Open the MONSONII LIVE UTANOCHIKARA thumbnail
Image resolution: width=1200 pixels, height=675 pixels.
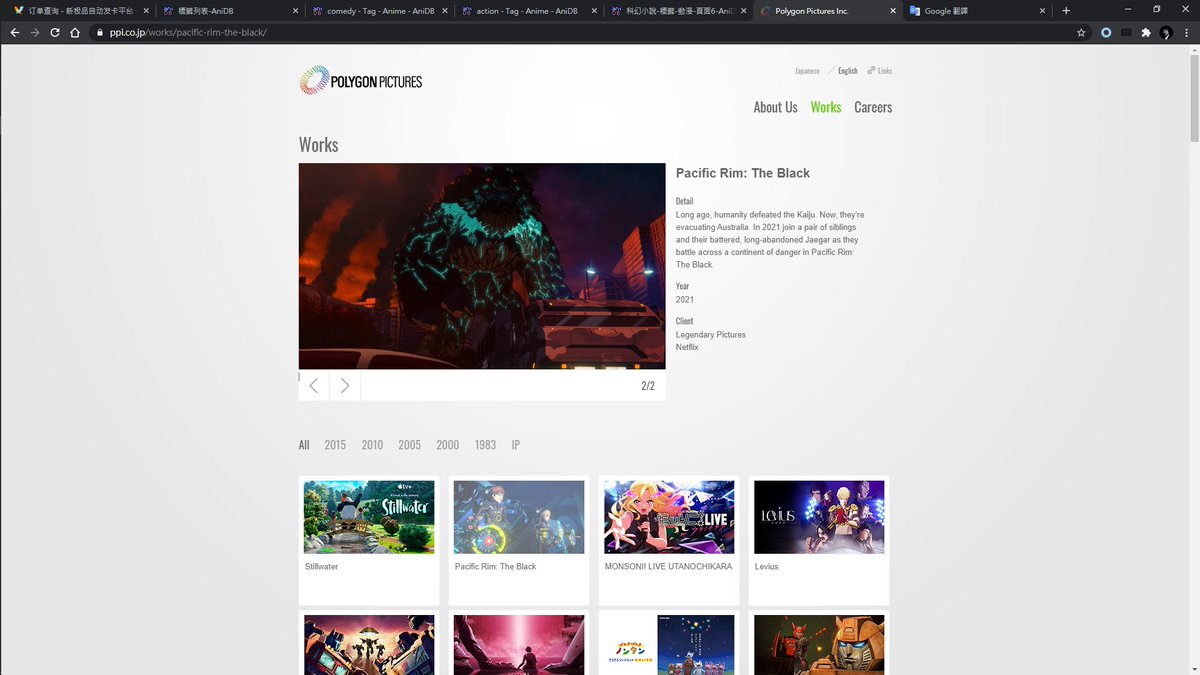click(x=669, y=517)
